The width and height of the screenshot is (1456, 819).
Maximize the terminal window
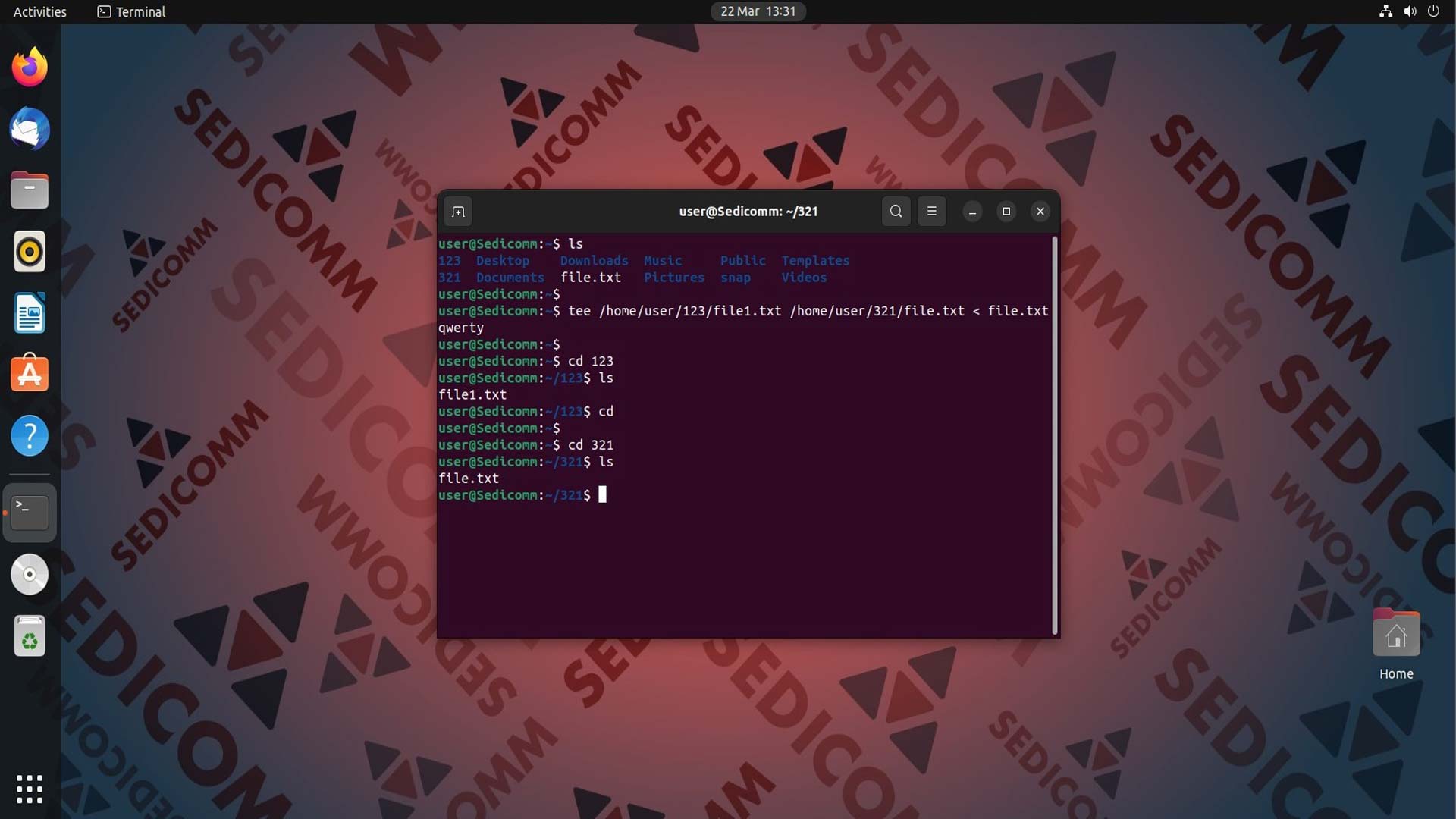point(1006,212)
